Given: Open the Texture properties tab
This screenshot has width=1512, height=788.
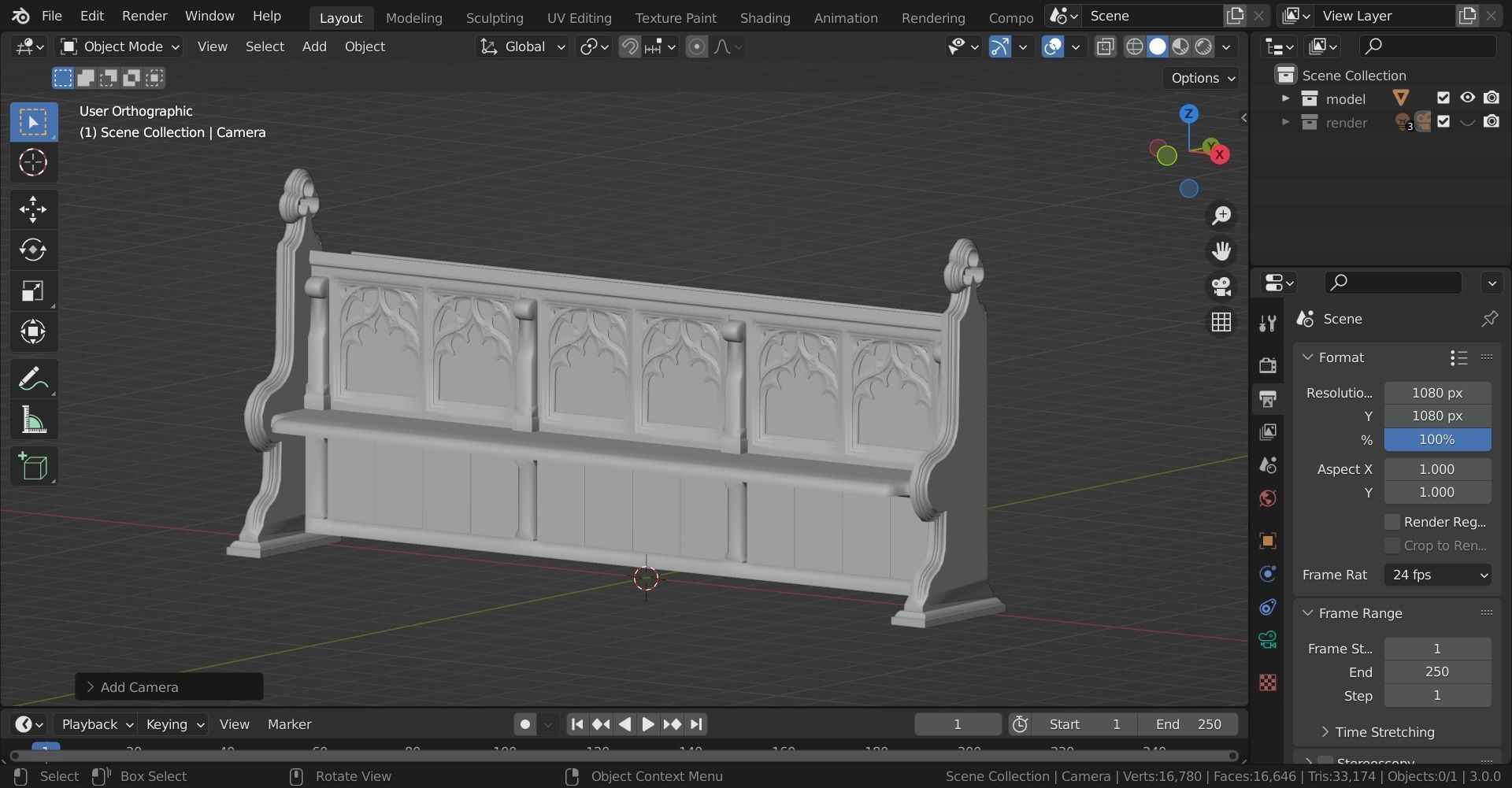Looking at the screenshot, I should (1268, 682).
